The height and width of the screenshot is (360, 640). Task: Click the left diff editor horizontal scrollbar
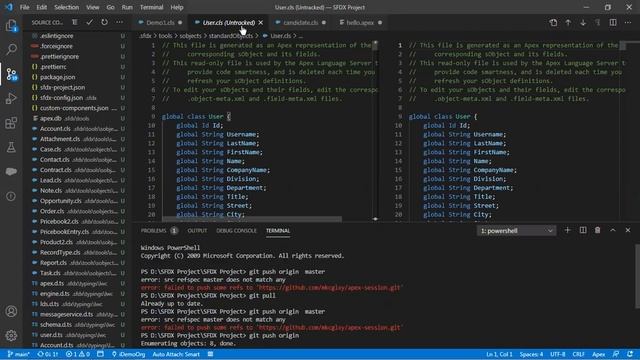[x=251, y=219]
